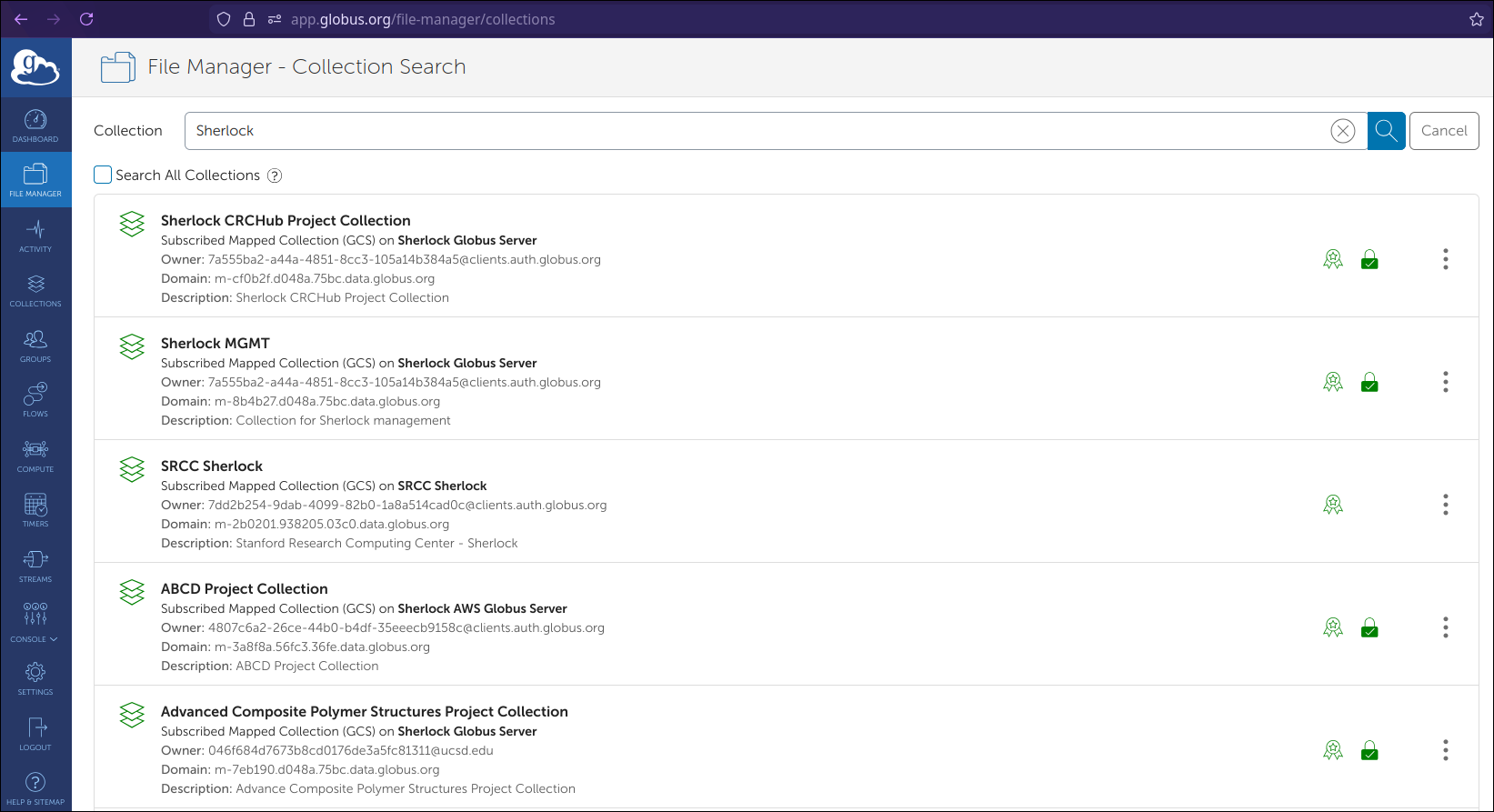Open the options menu for Sherlock CRCHub Project Collection

tap(1446, 259)
